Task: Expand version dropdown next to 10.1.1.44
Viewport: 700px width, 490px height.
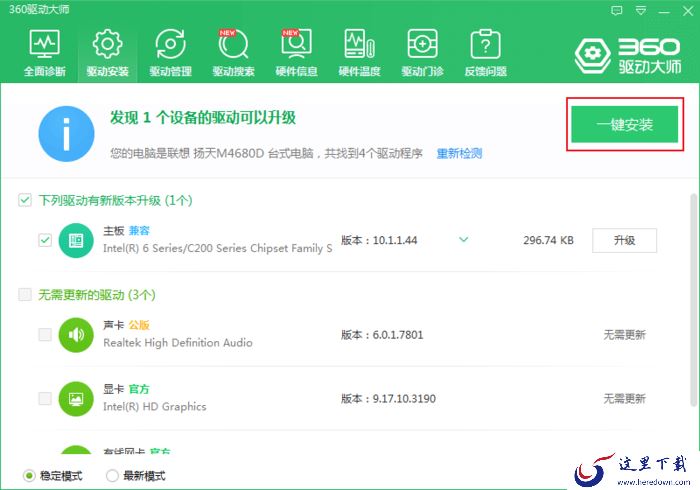Action: click(x=463, y=240)
